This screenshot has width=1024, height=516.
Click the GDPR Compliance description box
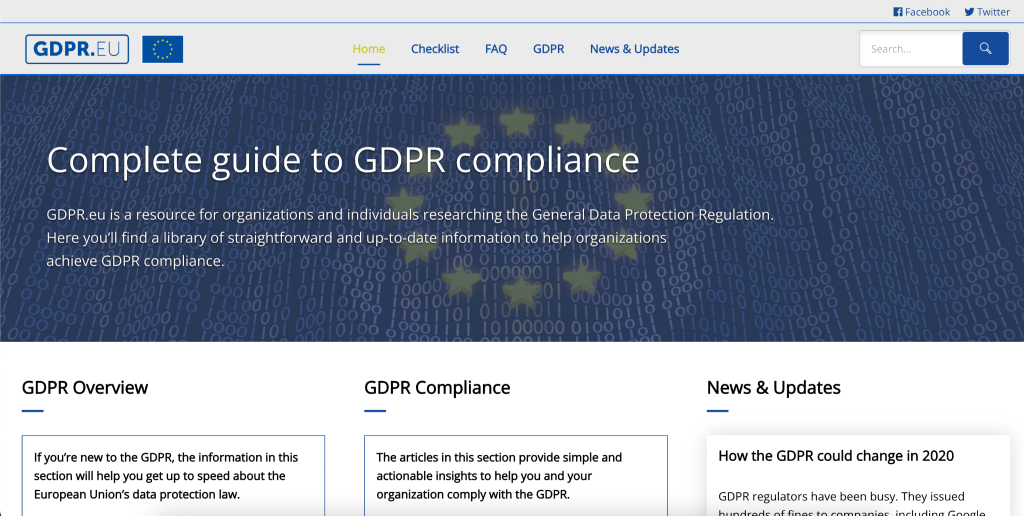point(516,476)
